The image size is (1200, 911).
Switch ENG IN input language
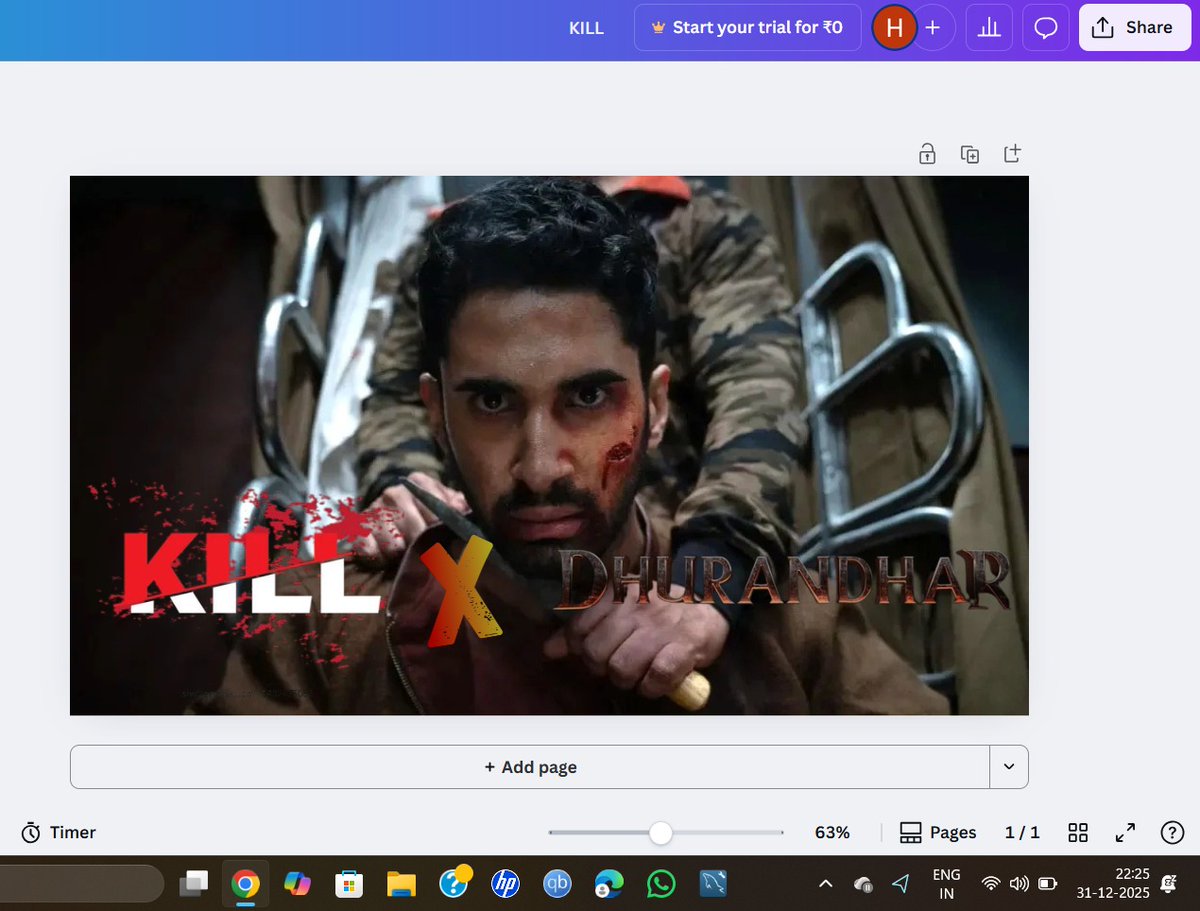point(946,883)
